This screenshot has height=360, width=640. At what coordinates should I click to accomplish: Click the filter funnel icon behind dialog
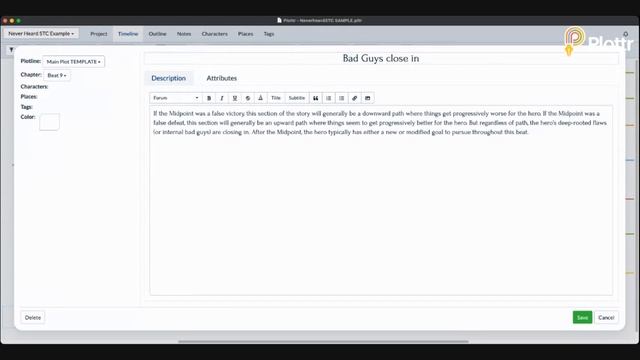tap(11, 50)
